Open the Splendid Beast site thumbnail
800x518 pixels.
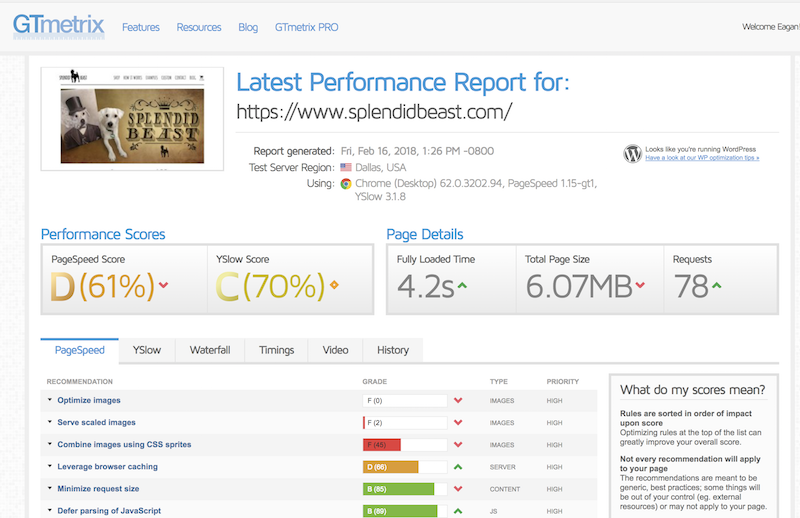[132, 119]
